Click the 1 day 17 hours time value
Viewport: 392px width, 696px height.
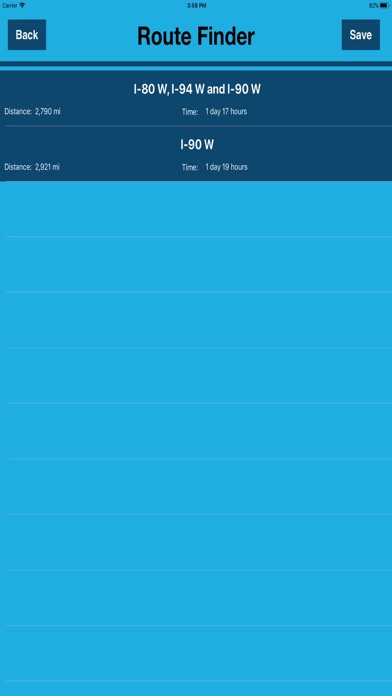226,111
